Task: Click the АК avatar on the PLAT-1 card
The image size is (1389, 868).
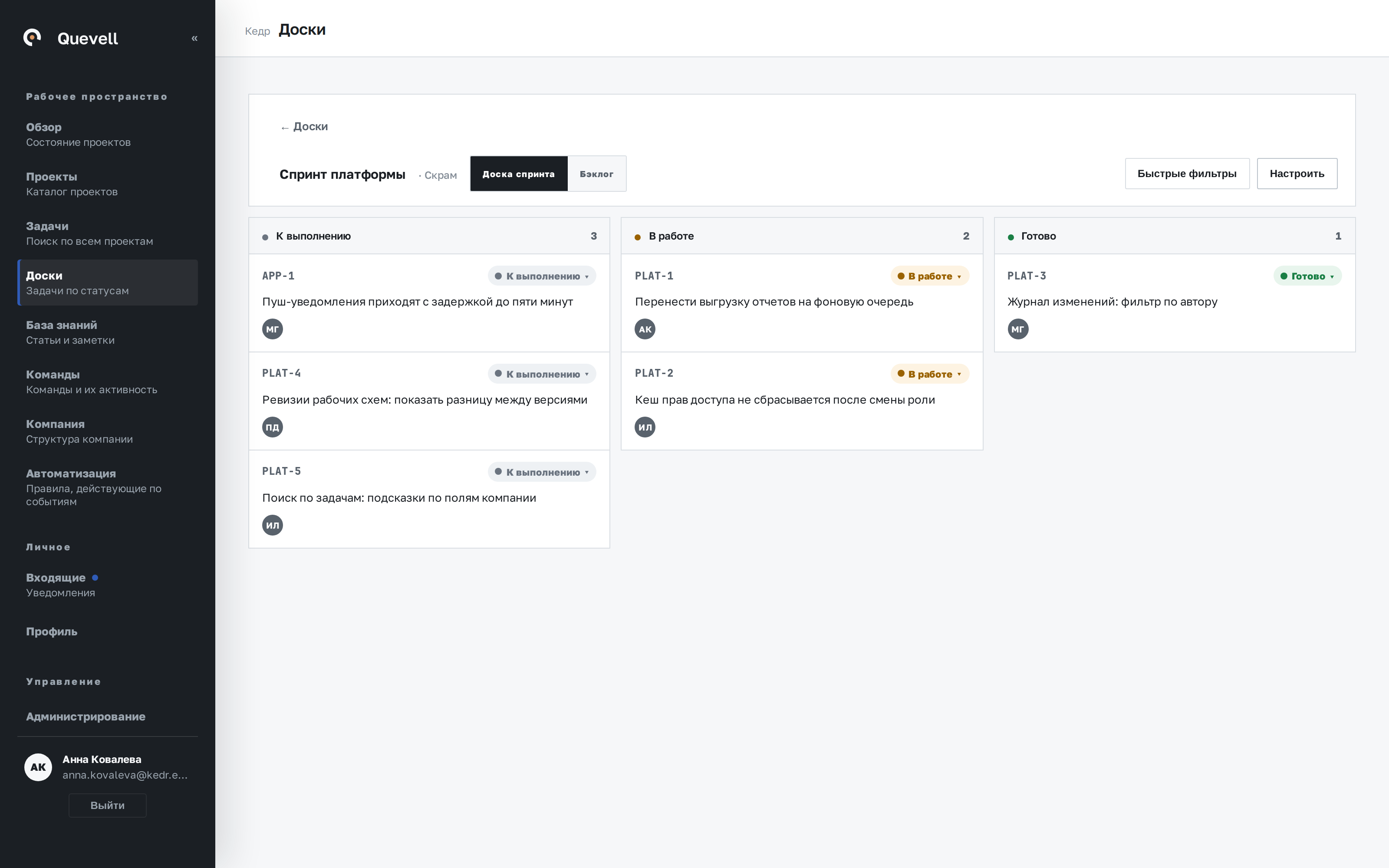Action: click(645, 329)
